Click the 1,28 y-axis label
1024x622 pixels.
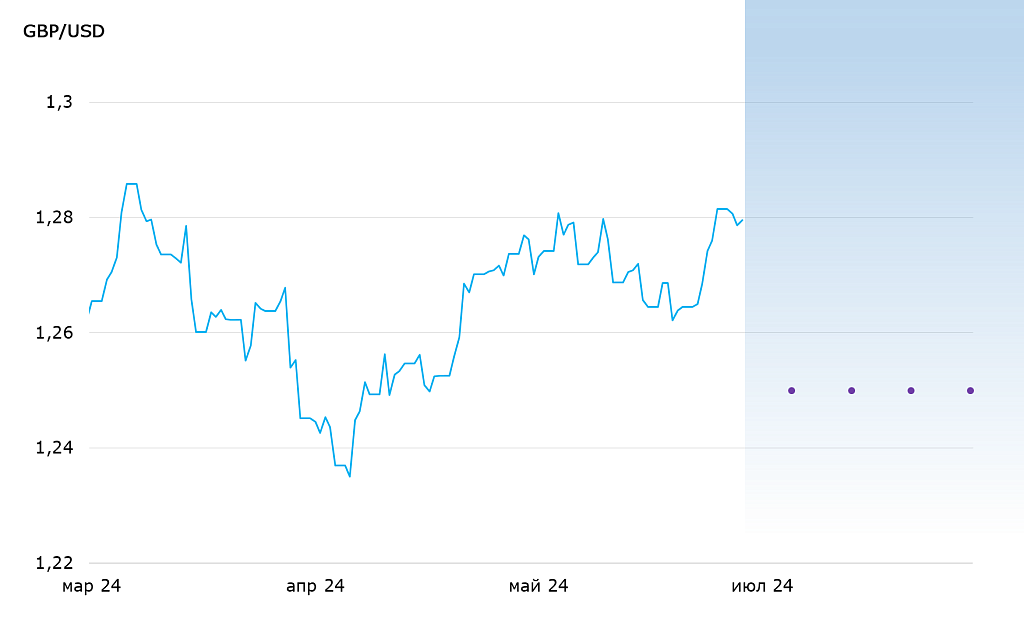pyautogui.click(x=55, y=217)
